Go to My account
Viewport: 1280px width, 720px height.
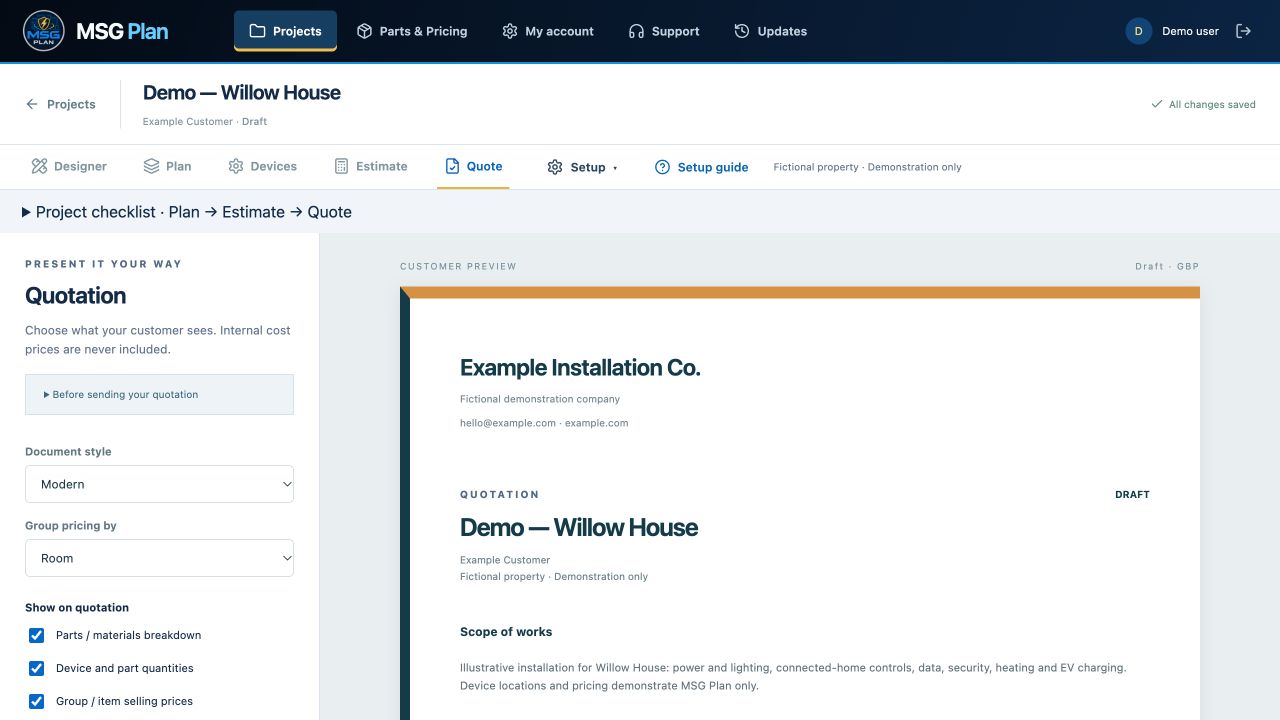[x=548, y=31]
